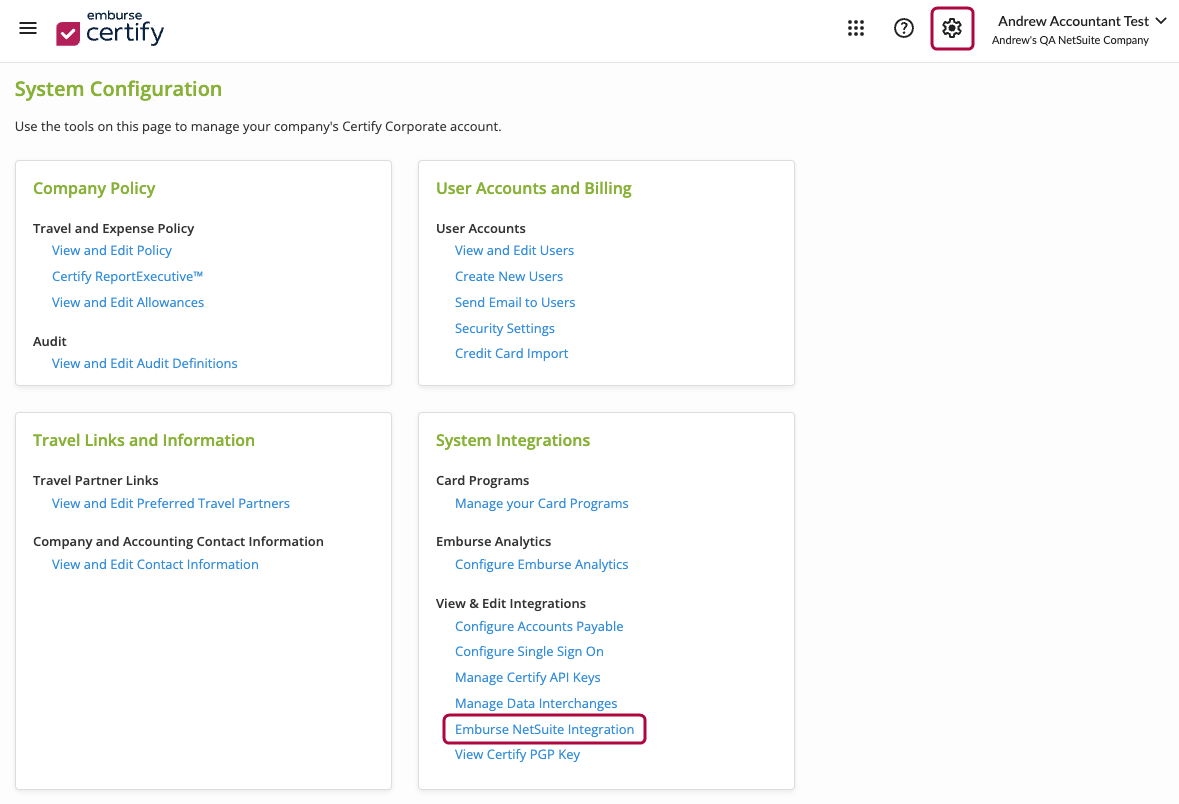The height and width of the screenshot is (804, 1179).
Task: Open the Emburse NetSuite Integration link
Action: click(x=544, y=729)
